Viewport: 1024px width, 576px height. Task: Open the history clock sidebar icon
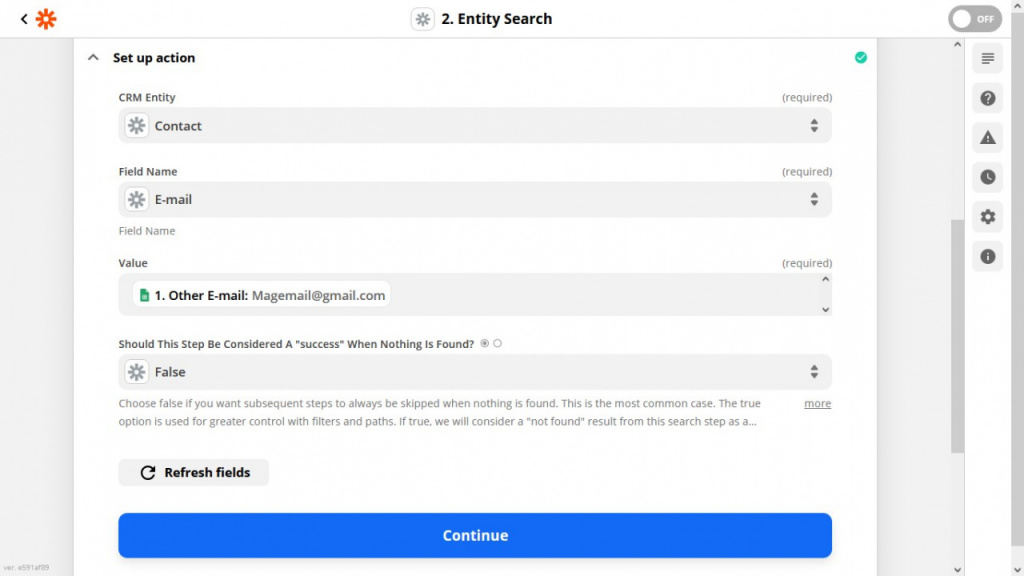(987, 177)
